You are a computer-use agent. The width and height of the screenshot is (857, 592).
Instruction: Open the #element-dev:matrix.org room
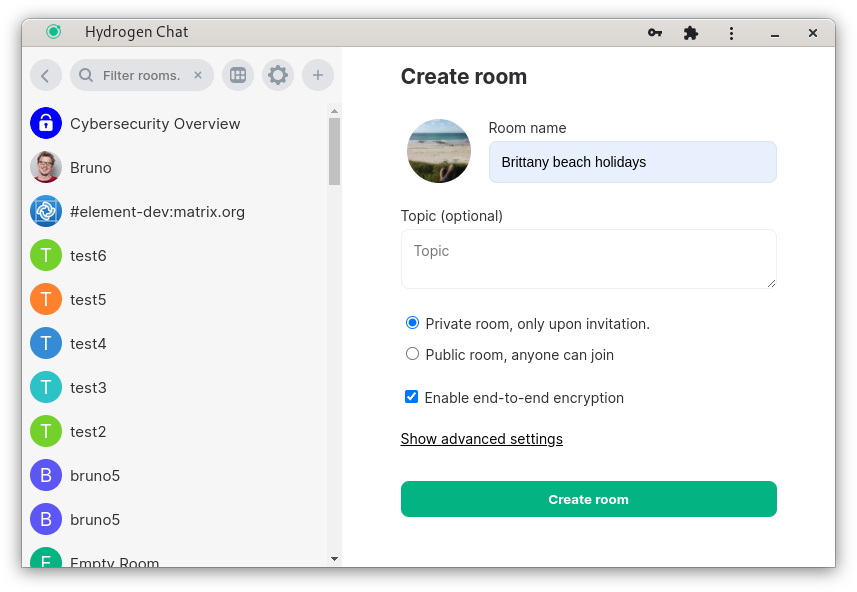tap(157, 212)
